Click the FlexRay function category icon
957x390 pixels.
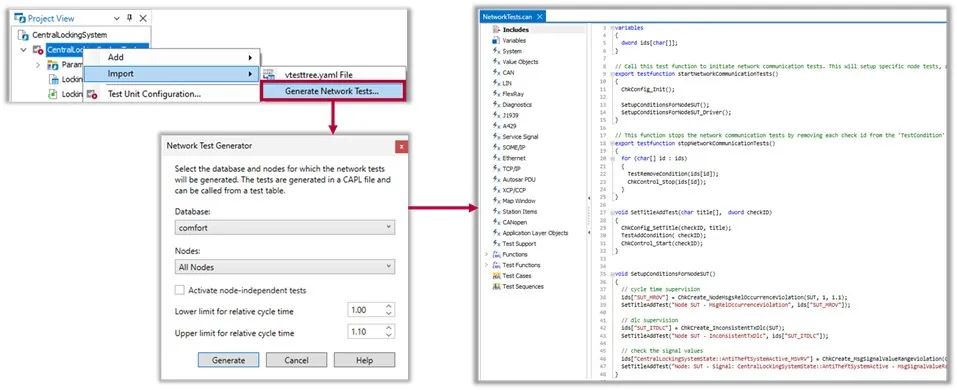point(496,94)
